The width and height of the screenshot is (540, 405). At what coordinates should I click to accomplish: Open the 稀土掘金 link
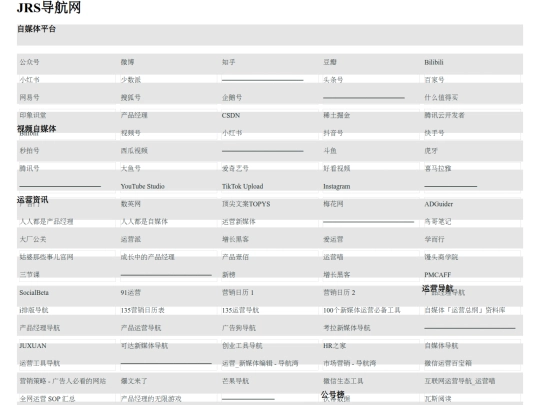click(x=336, y=115)
